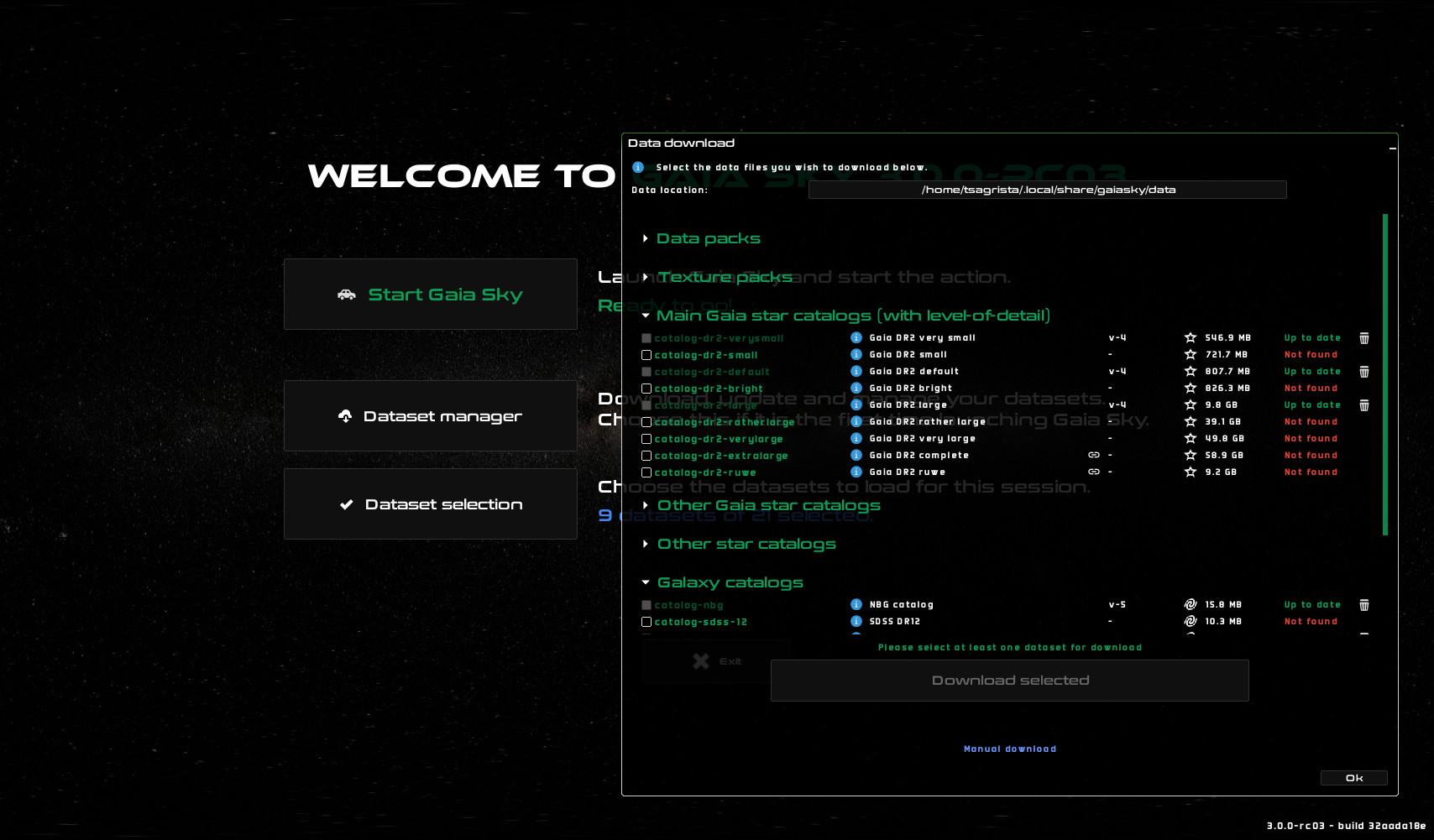Click star icon of Gaia DR2 bright row
The height and width of the screenshot is (840, 1434).
pos(1191,389)
